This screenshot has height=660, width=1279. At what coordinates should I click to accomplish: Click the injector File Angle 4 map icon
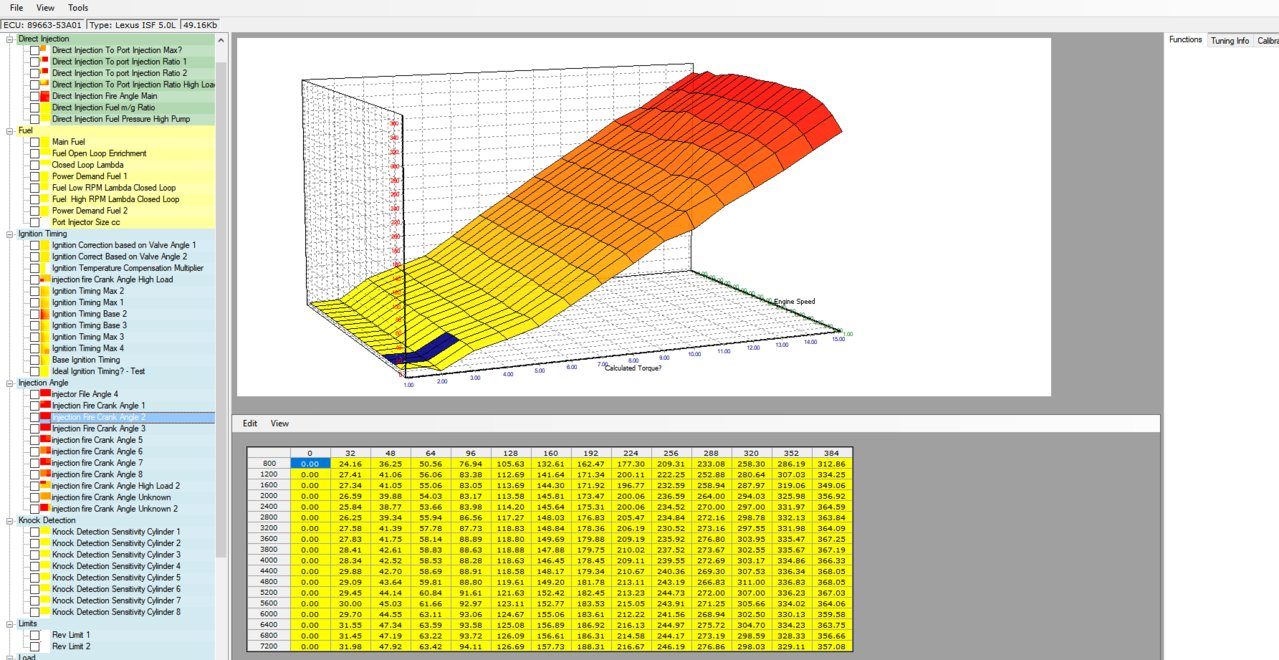(46, 394)
